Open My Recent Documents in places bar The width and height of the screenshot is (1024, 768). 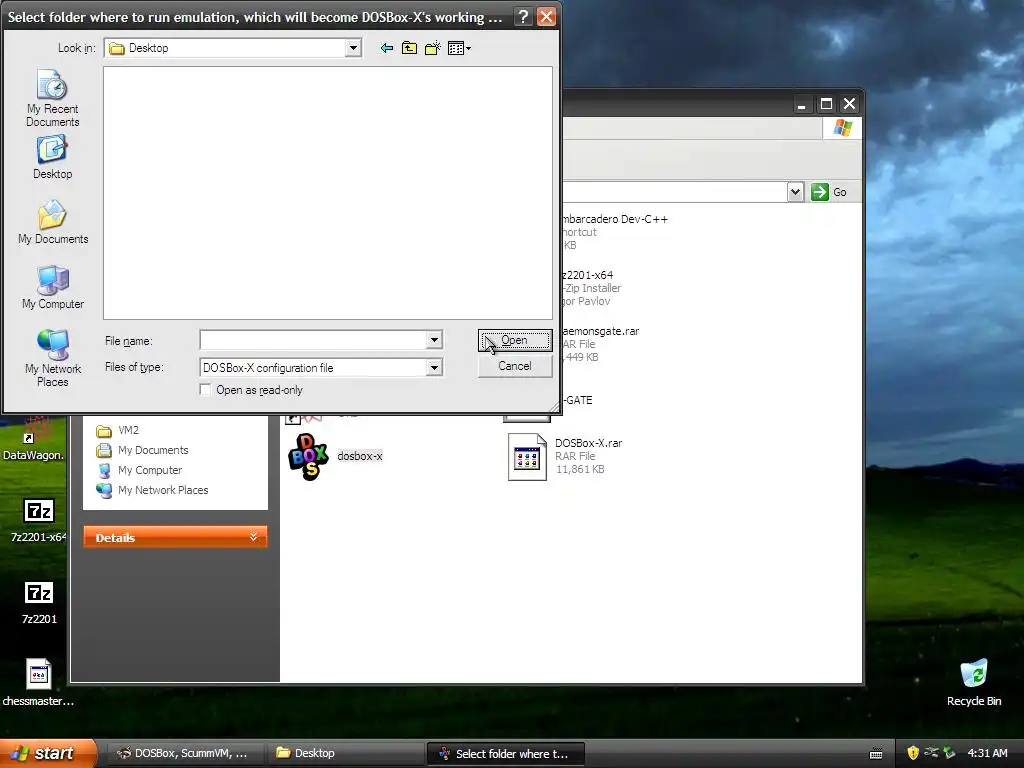[x=52, y=99]
